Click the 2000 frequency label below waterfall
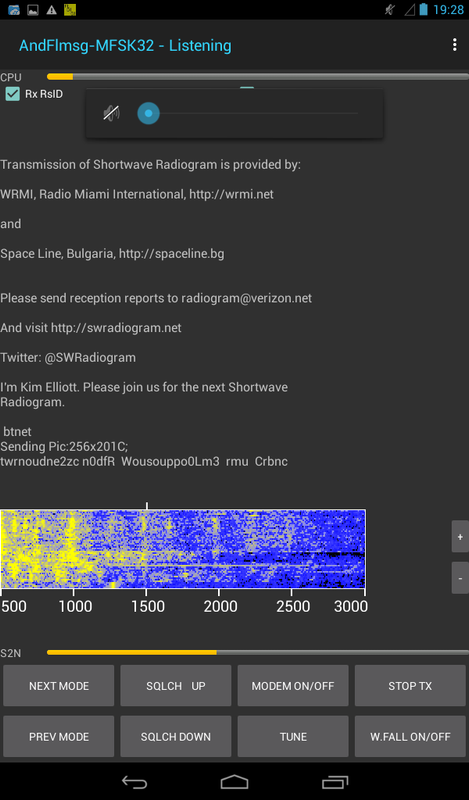This screenshot has width=469, height=800. pyautogui.click(x=220, y=606)
